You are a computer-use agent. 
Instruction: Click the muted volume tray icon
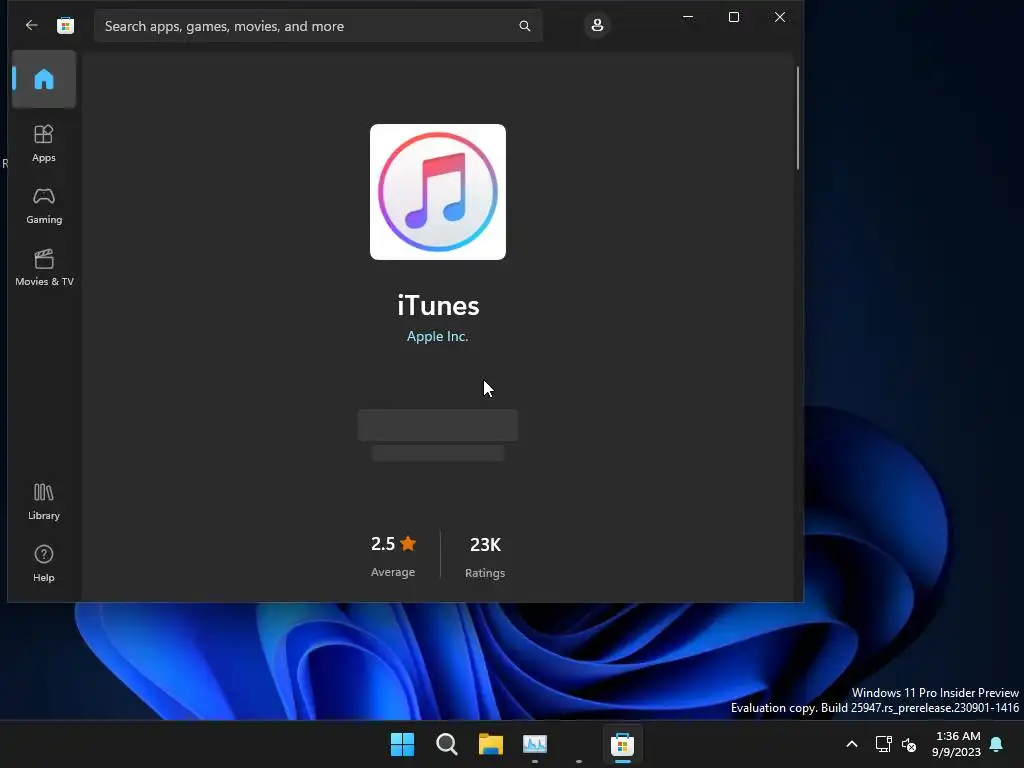click(908, 744)
